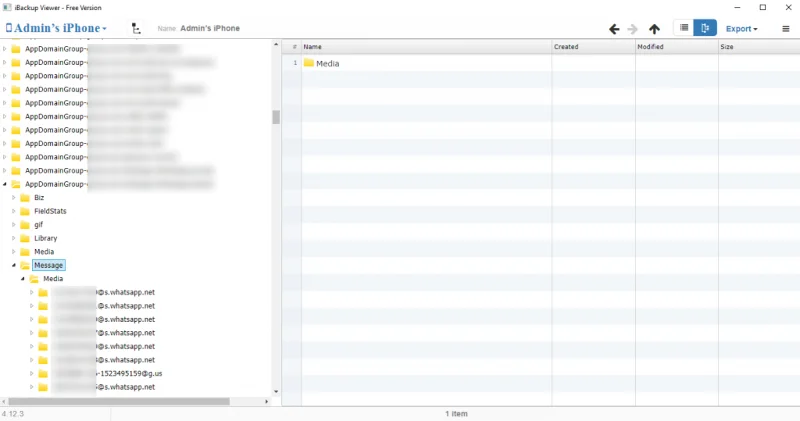Switch to tree view mode
This screenshot has height=421, width=800.
coord(705,29)
